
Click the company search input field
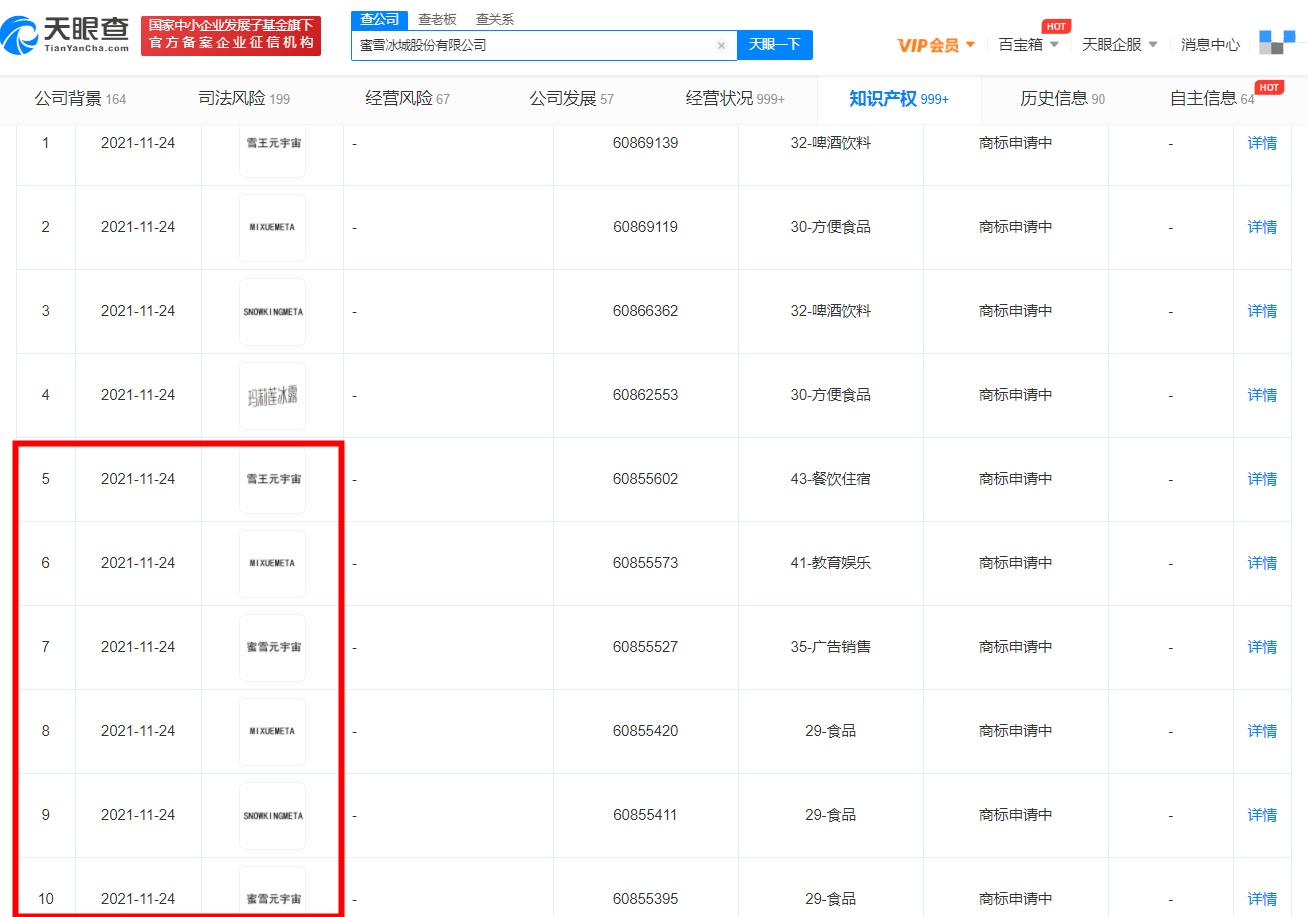point(535,45)
